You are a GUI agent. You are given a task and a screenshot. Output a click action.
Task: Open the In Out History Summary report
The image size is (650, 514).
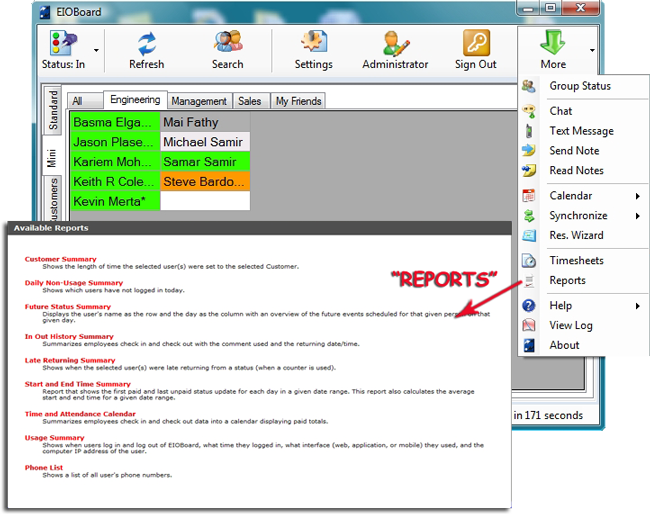tap(69, 337)
